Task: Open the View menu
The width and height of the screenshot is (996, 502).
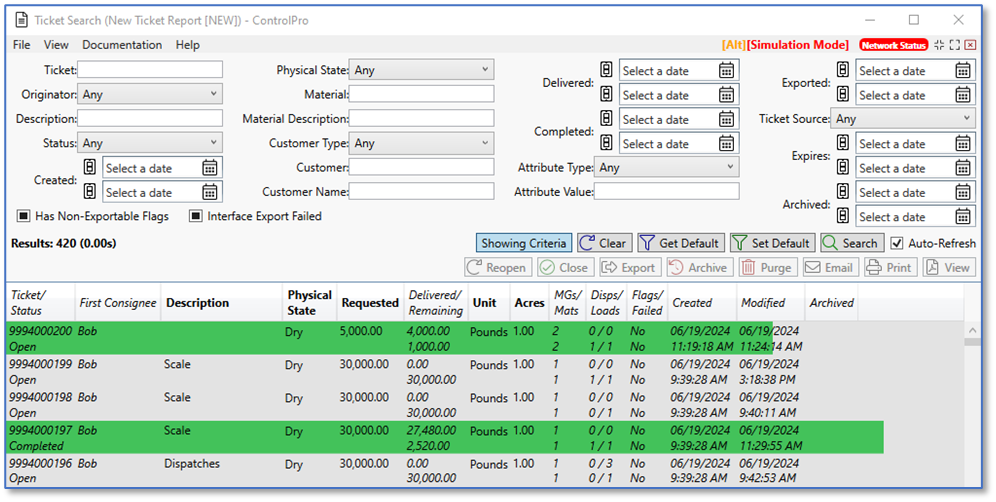Action: pos(56,45)
